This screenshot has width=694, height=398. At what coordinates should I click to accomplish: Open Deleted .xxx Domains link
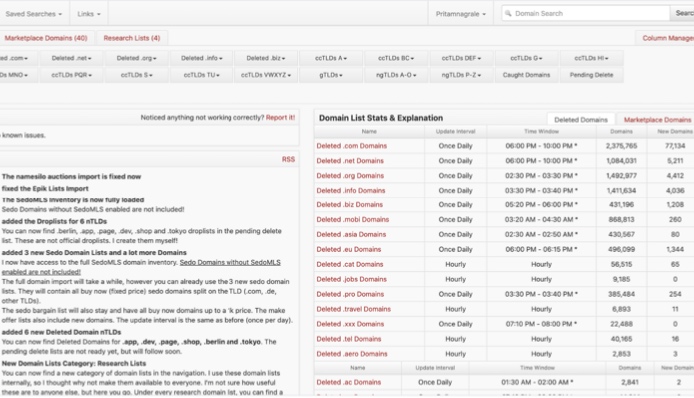350,324
